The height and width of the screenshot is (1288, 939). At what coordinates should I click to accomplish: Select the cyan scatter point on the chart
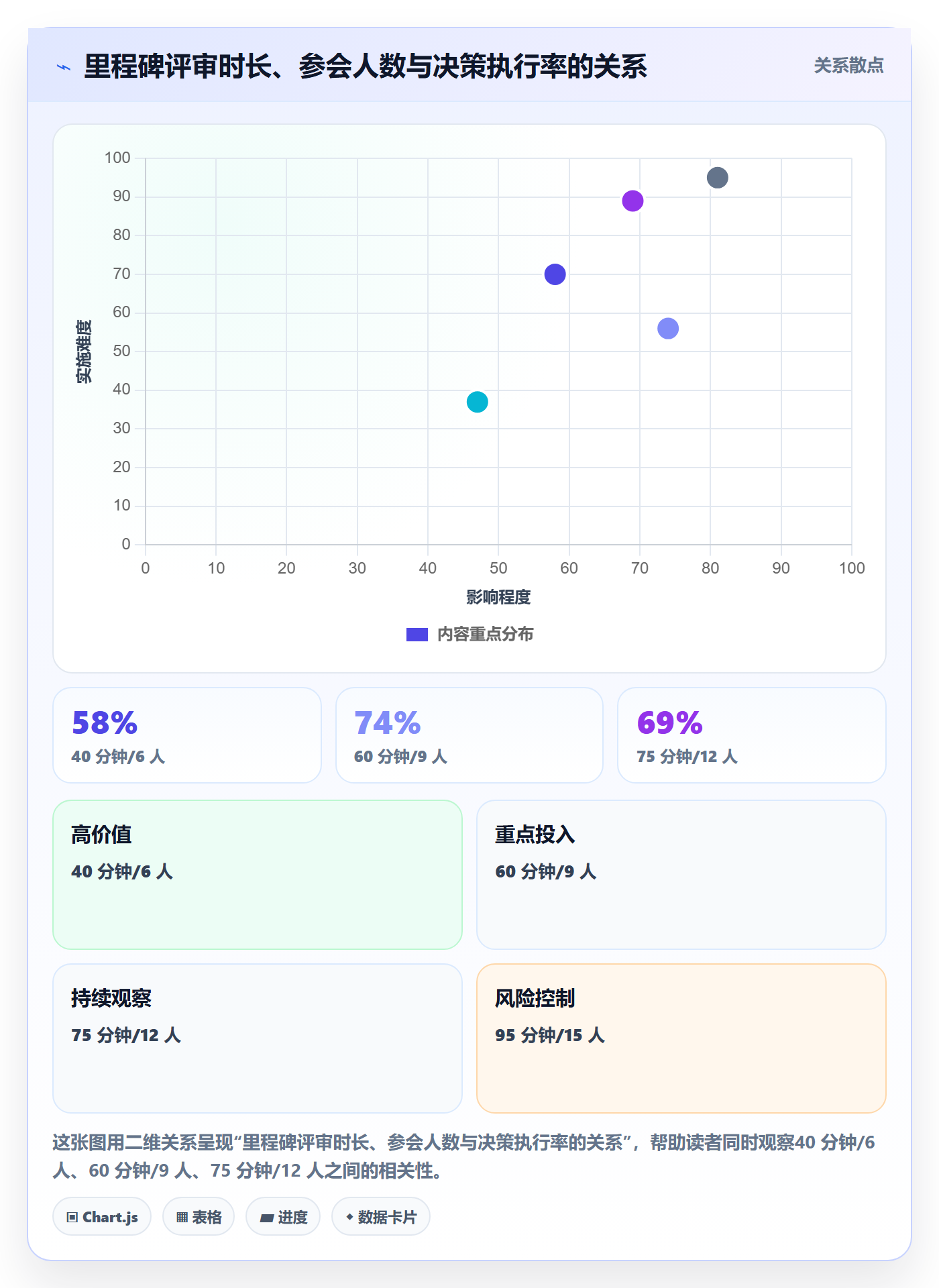[477, 402]
